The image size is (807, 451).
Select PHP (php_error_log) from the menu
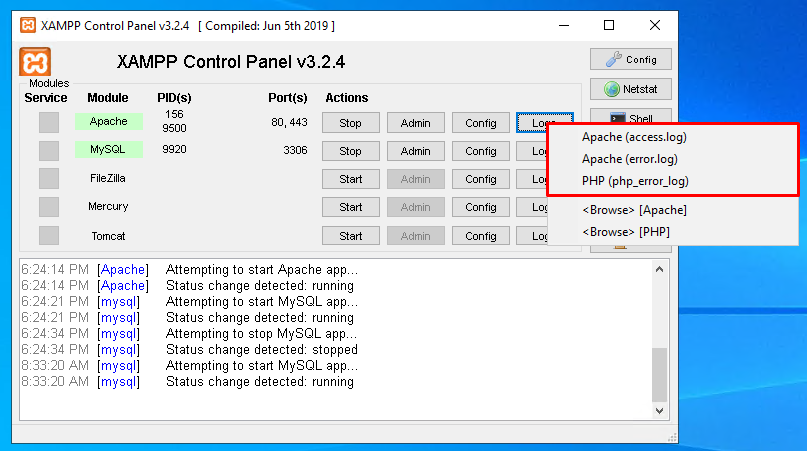coord(673,181)
